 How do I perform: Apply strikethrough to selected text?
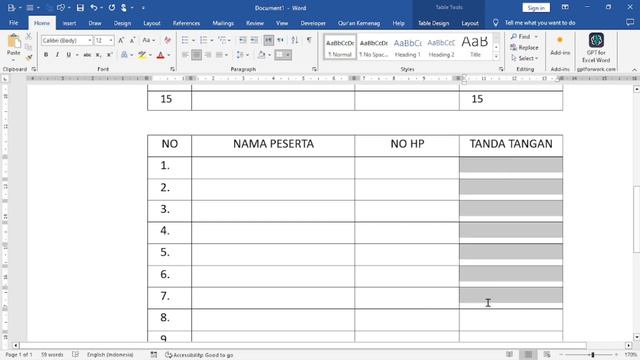click(x=87, y=55)
